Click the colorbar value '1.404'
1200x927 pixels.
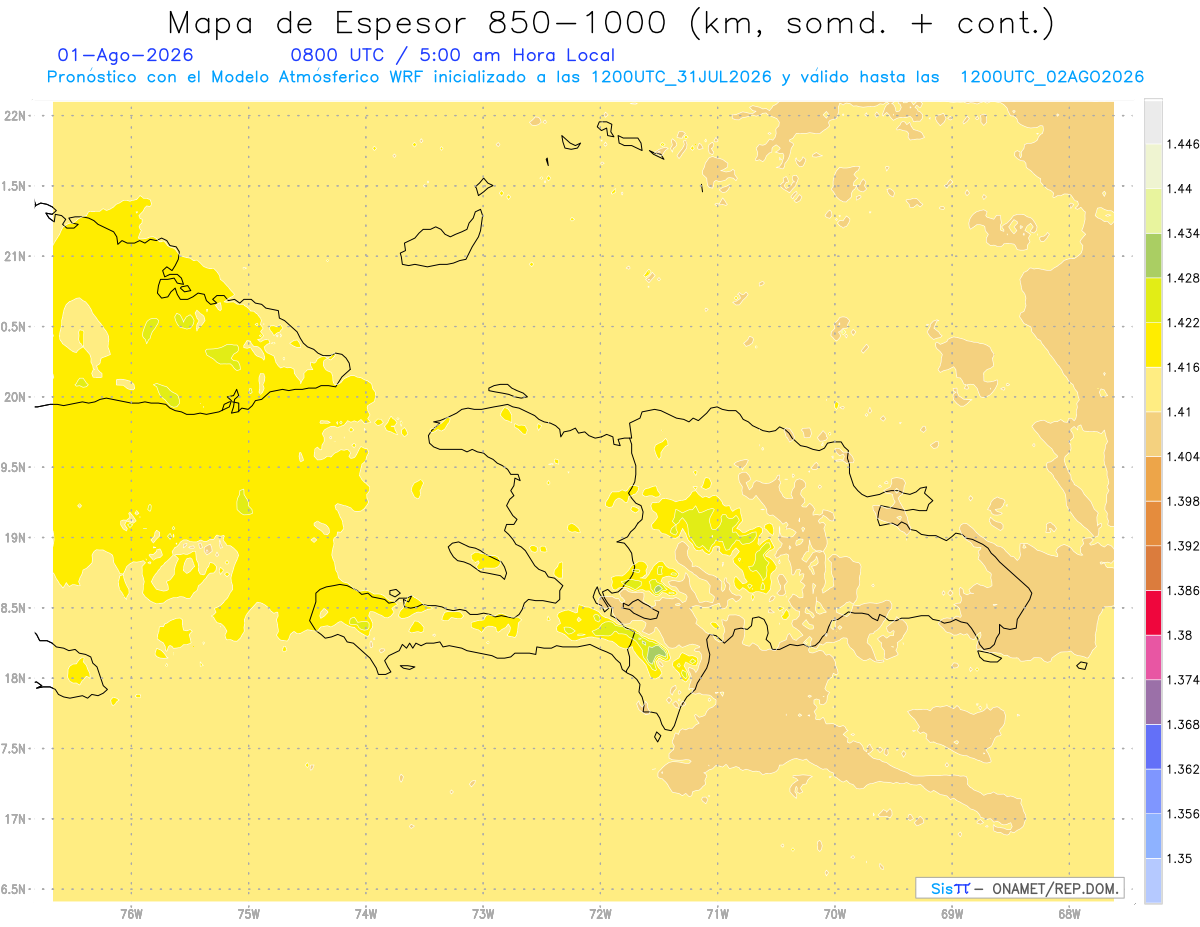click(x=1183, y=456)
